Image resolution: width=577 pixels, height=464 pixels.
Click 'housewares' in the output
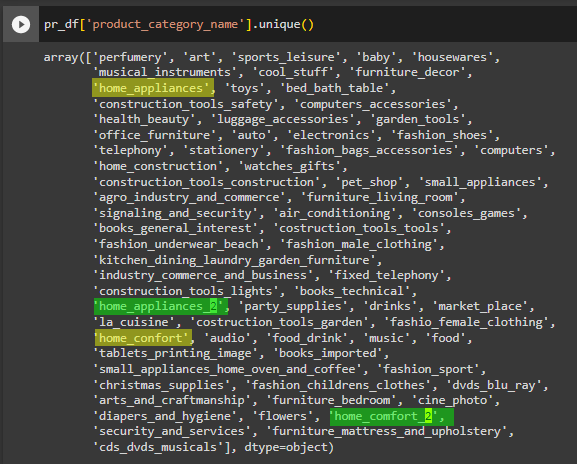[x=452, y=57]
